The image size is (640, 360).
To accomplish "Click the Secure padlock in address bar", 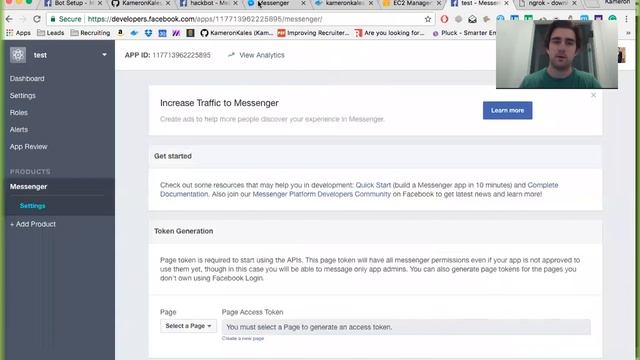I will coord(53,19).
